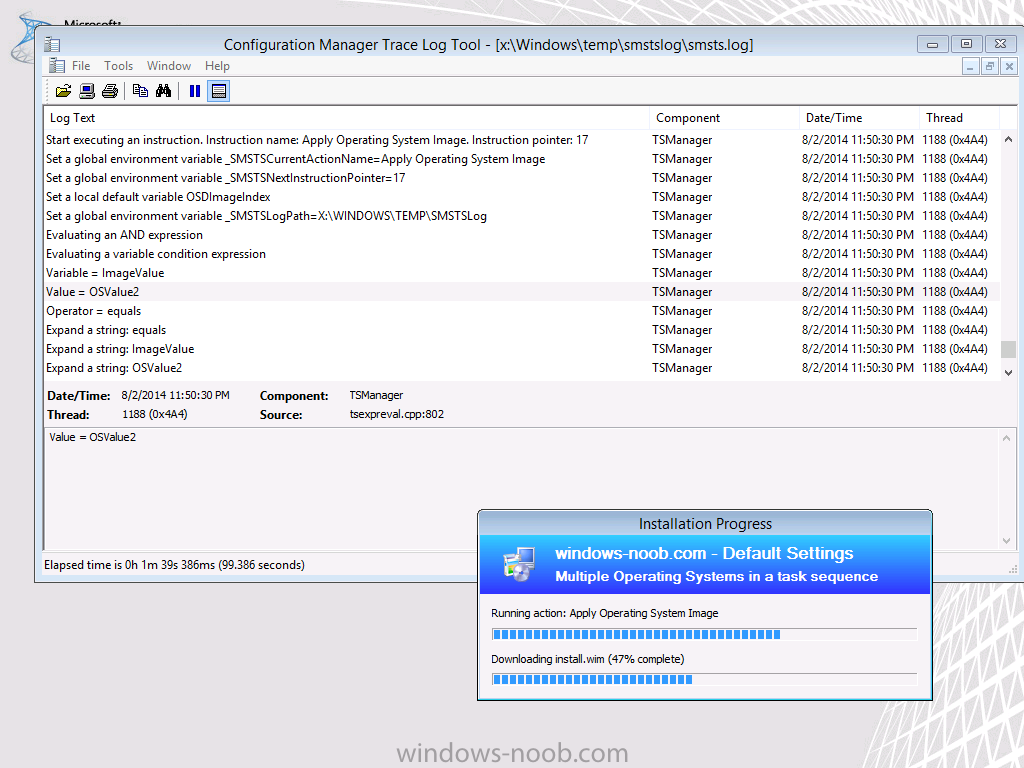Image resolution: width=1024 pixels, height=768 pixels.
Task: Select the '_SMSTSLogPath=X:\WINDOWS\TEMP\SMSTSLog' row
Action: click(521, 216)
